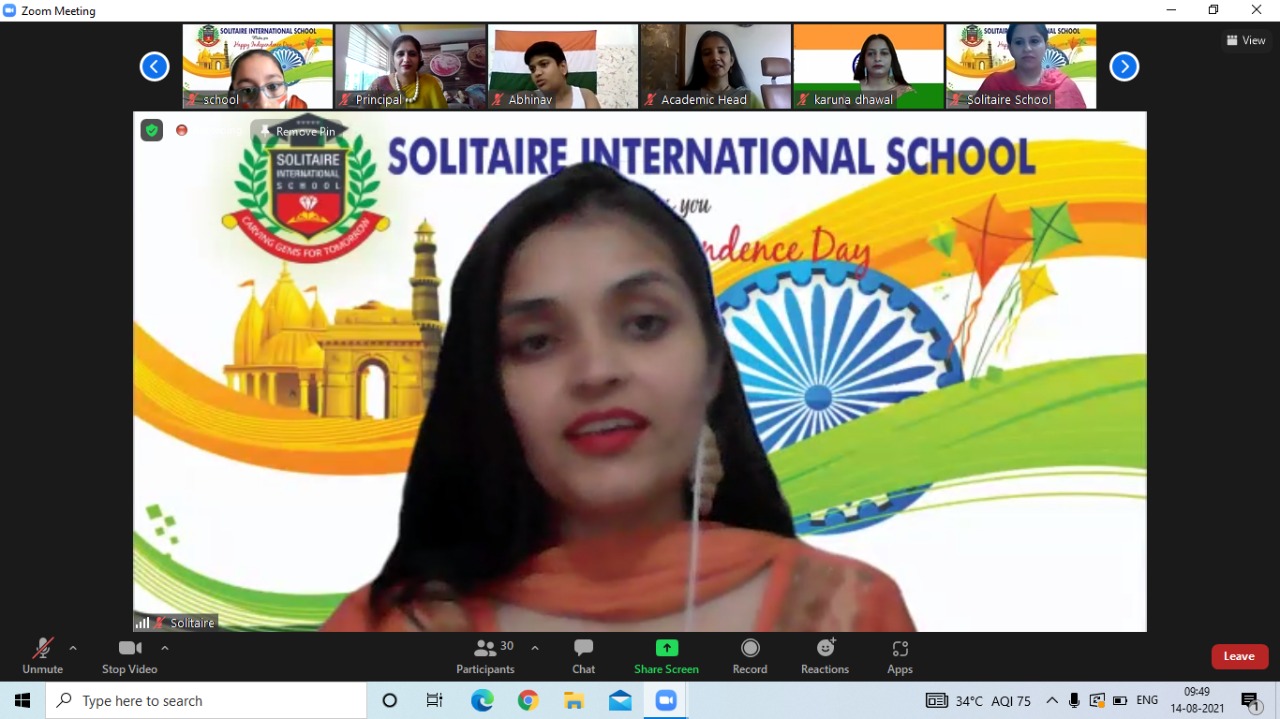Select karuna dhawal's video thumbnail
Image resolution: width=1280 pixels, height=719 pixels.
coord(869,67)
